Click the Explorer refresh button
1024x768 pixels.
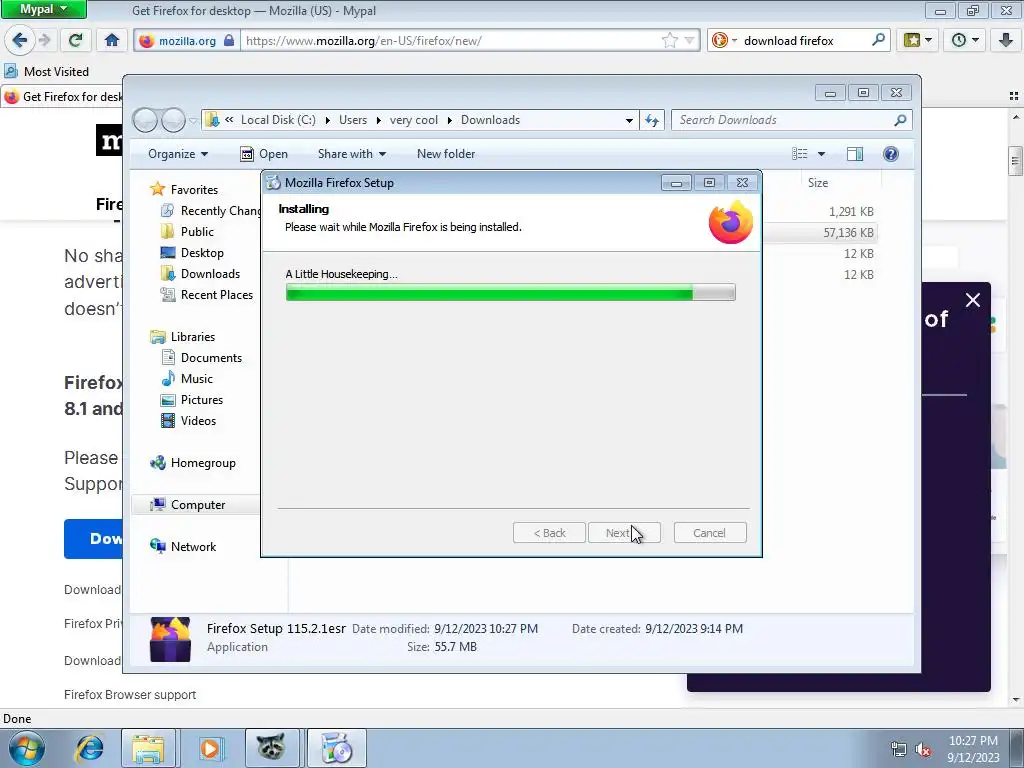click(x=652, y=120)
